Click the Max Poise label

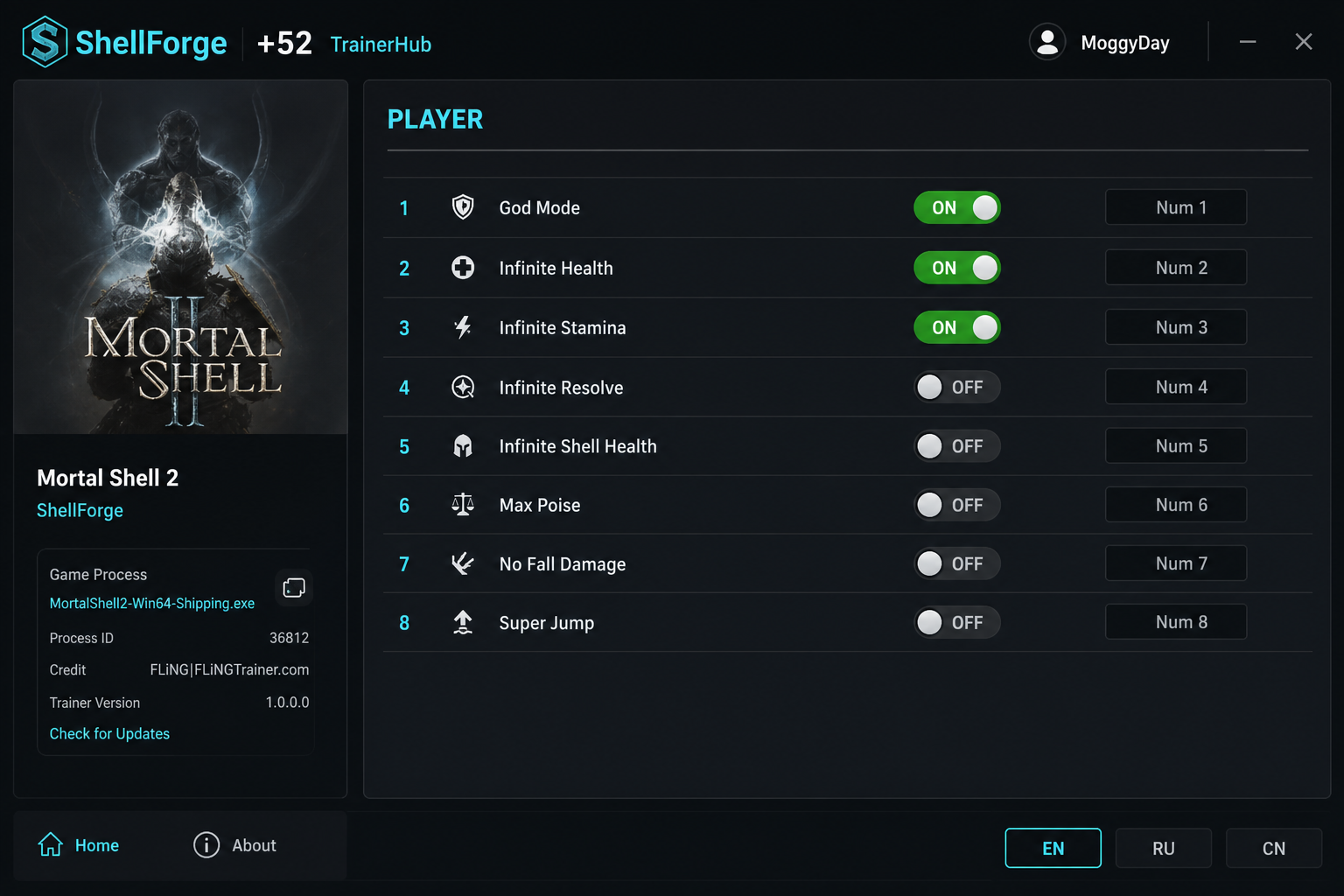[x=540, y=505]
